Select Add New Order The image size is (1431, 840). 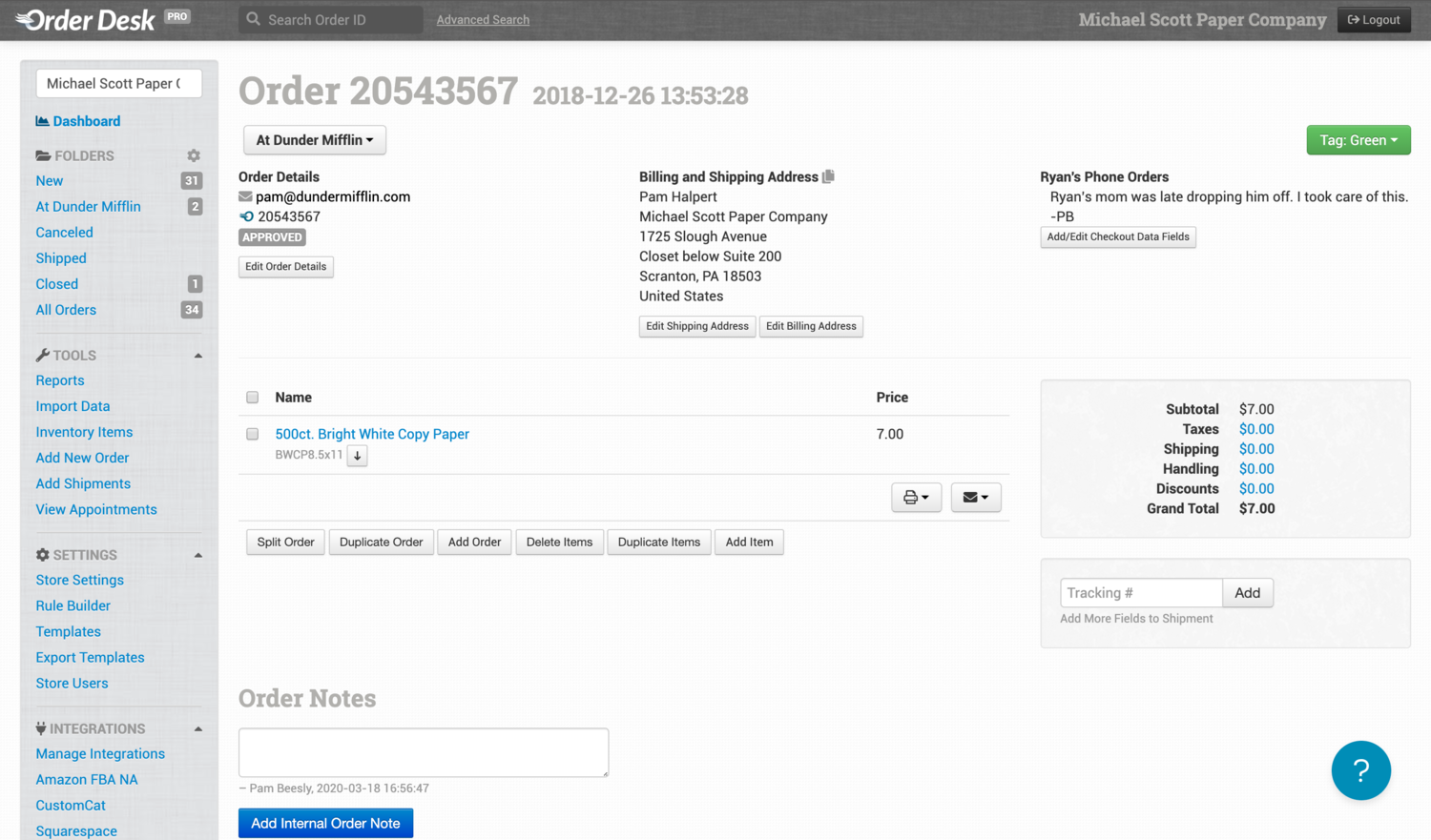[x=82, y=458]
